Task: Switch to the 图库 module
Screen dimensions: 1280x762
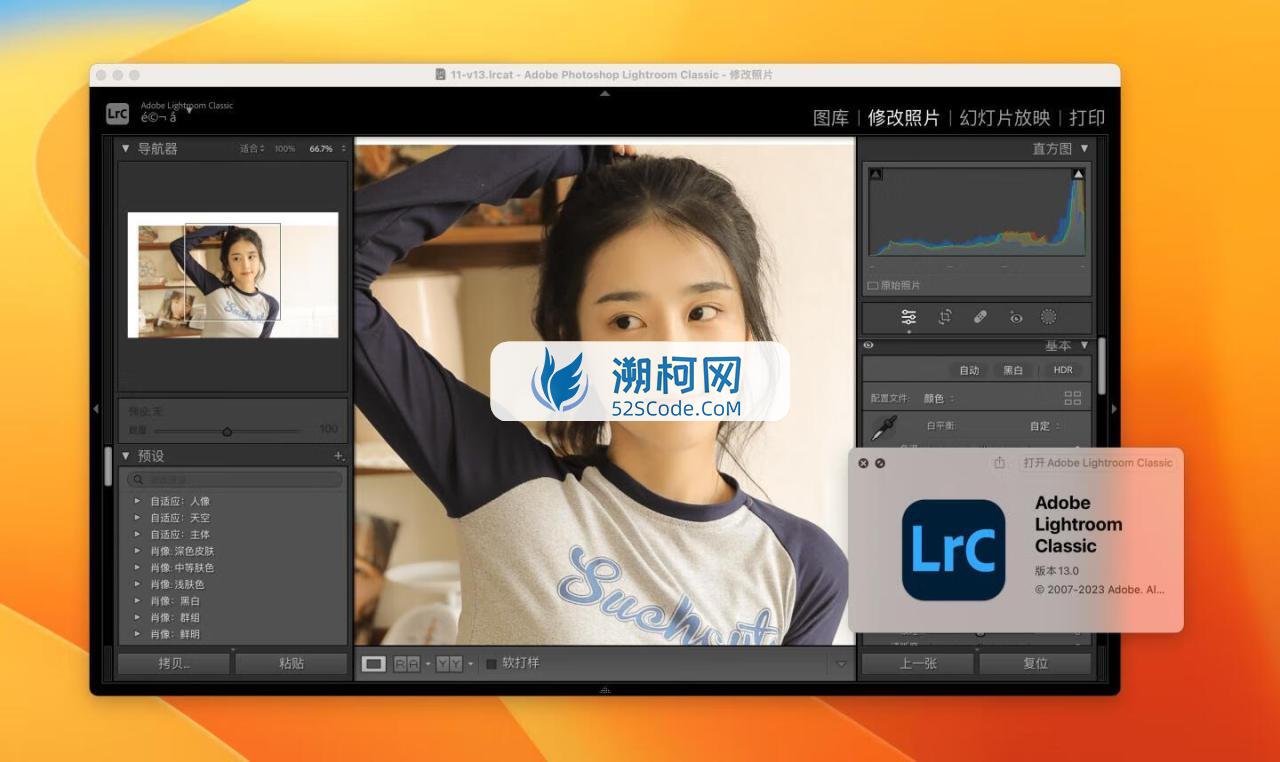Action: pyautogui.click(x=831, y=118)
